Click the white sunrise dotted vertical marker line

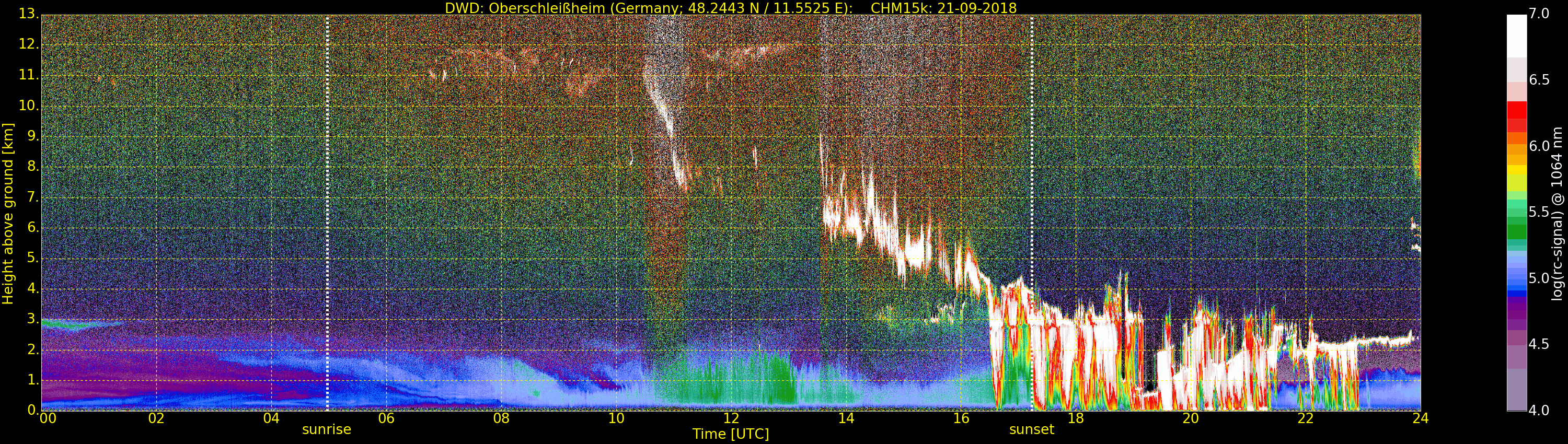pyautogui.click(x=328, y=213)
